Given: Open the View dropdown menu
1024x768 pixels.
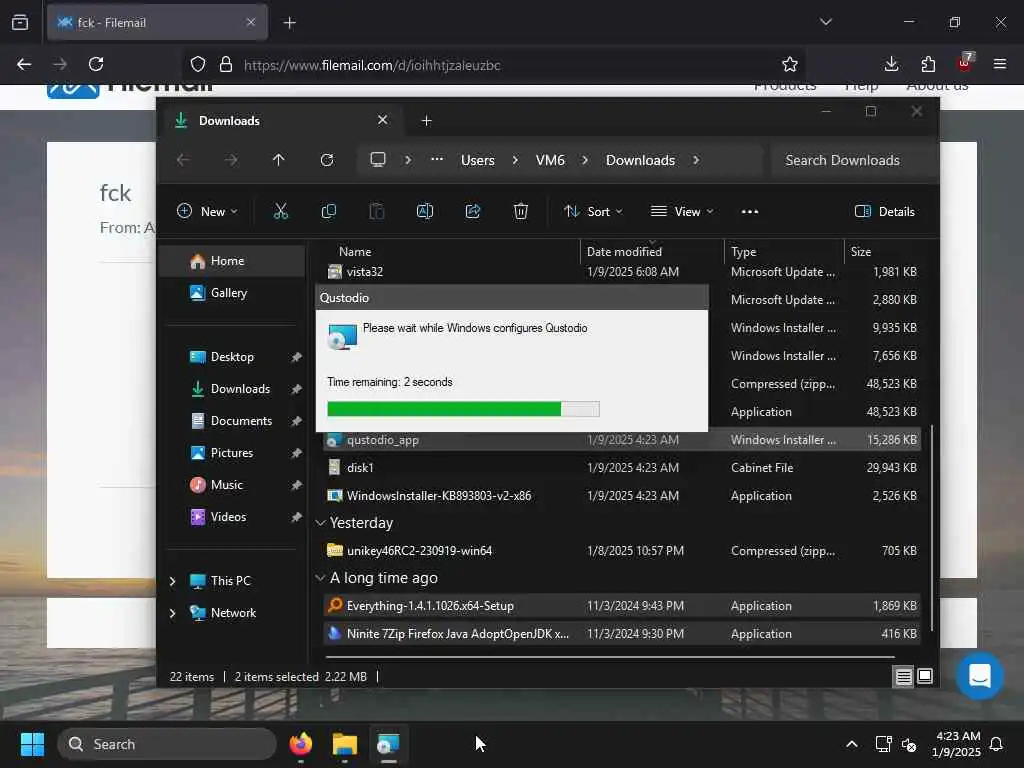Looking at the screenshot, I should point(682,212).
